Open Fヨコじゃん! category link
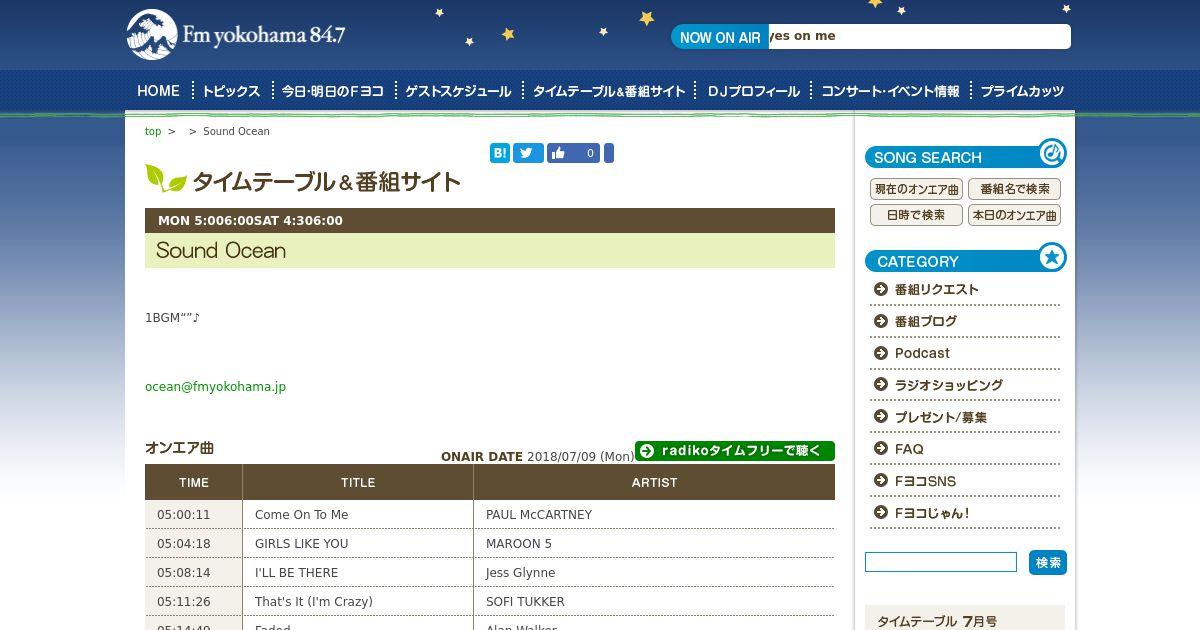The image size is (1200, 630). [932, 513]
